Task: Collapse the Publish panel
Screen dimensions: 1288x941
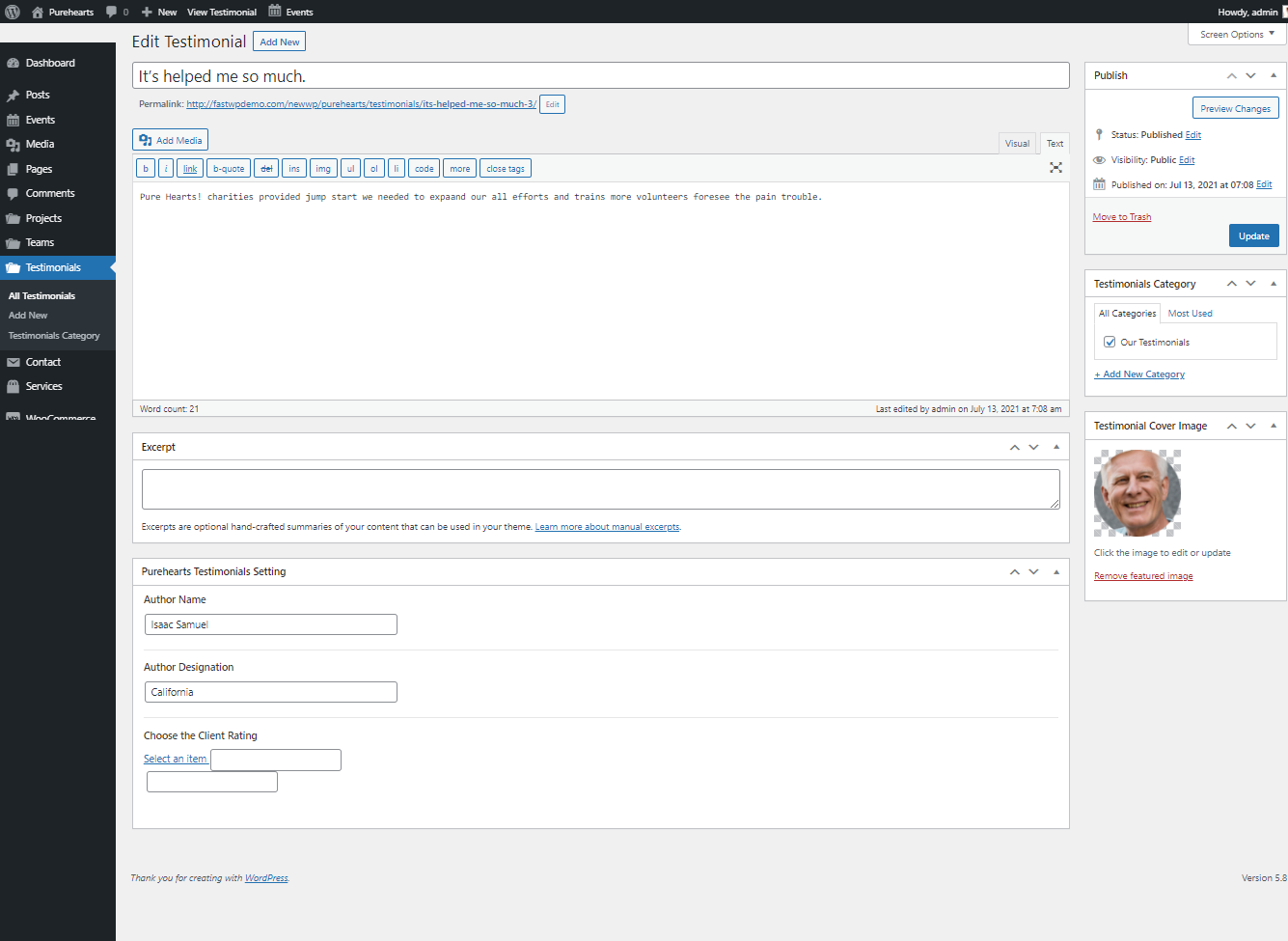Action: click(1274, 75)
